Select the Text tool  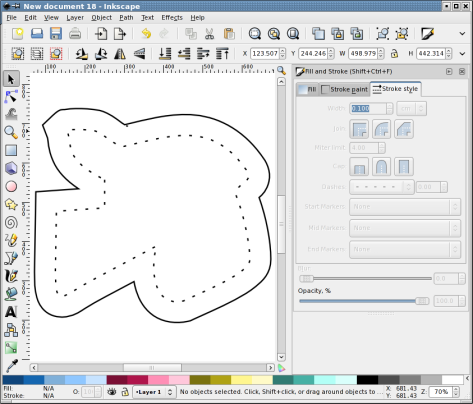tap(11, 312)
